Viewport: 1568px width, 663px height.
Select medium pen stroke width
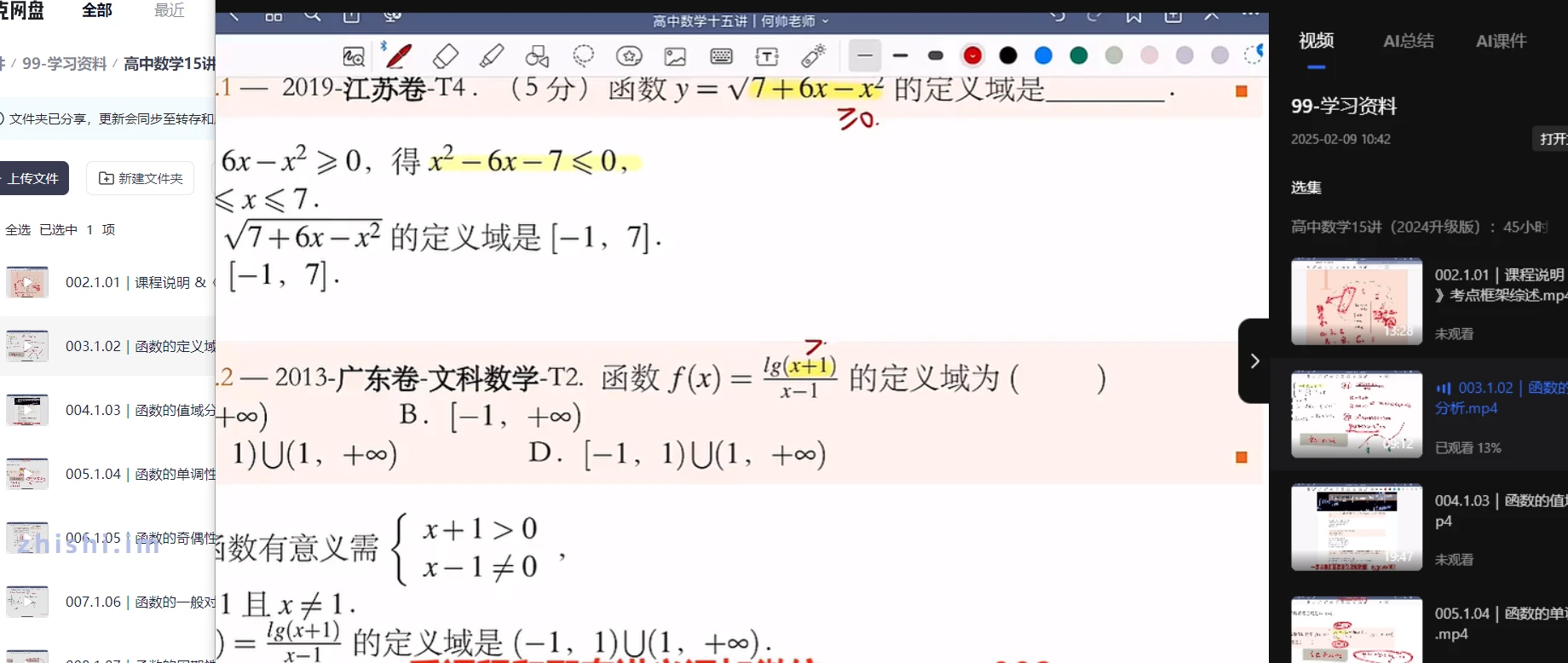click(900, 55)
